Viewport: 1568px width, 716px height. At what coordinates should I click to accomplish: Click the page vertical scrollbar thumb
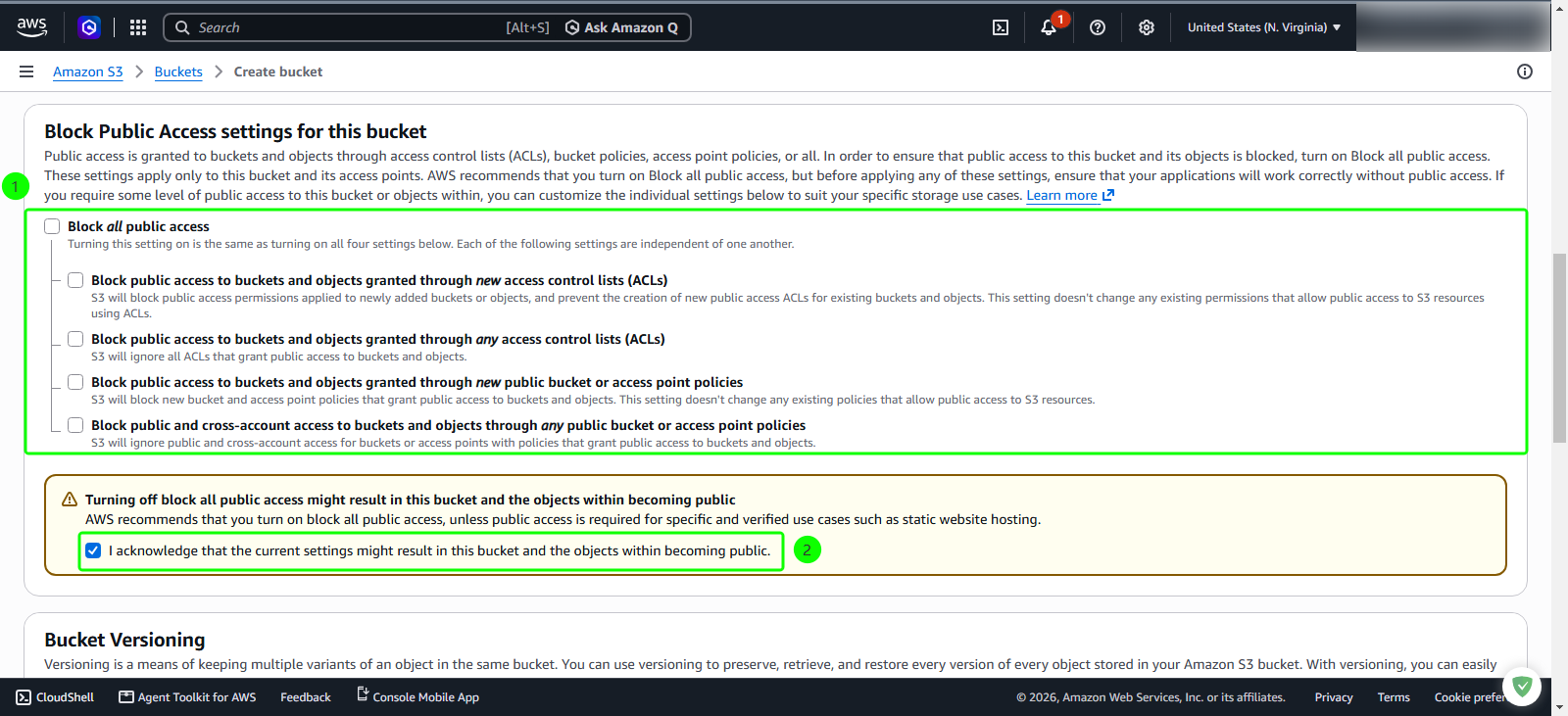1559,348
